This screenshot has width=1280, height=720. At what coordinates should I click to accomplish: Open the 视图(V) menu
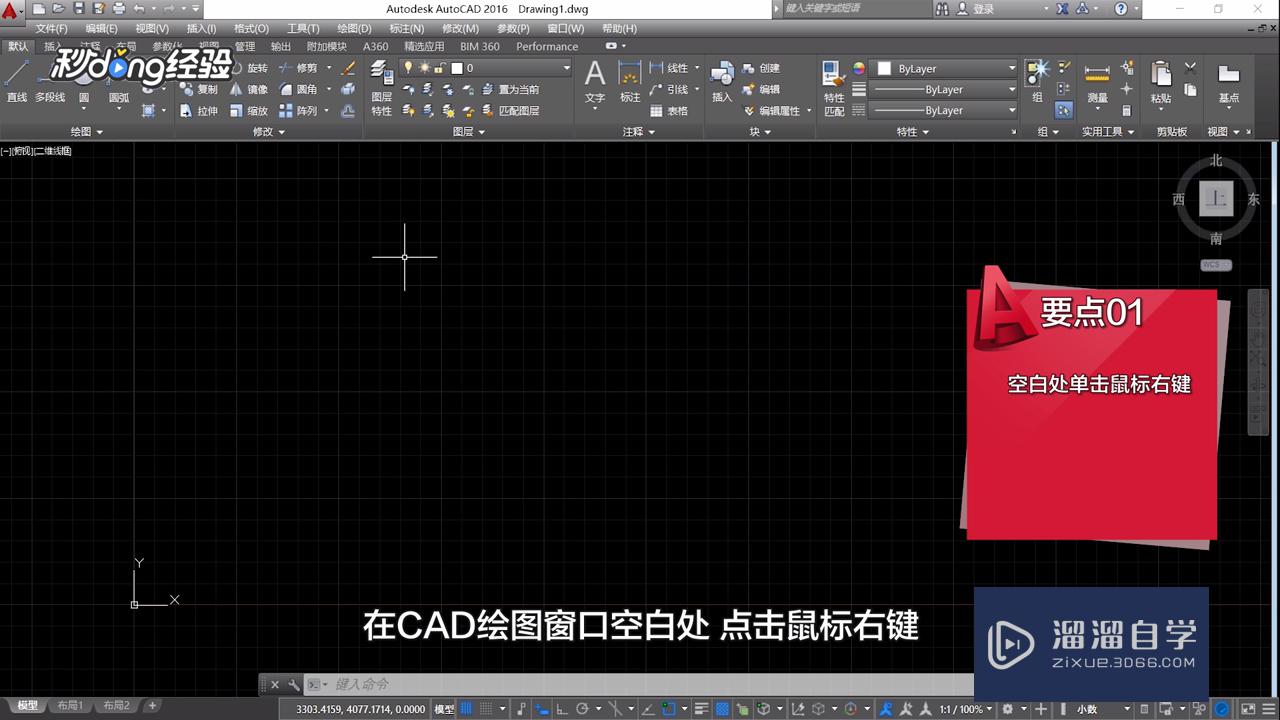pyautogui.click(x=152, y=28)
